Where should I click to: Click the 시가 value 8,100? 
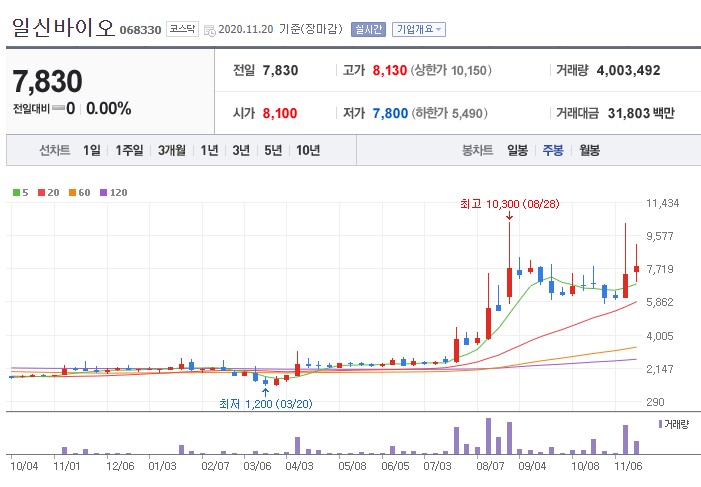coord(280,113)
